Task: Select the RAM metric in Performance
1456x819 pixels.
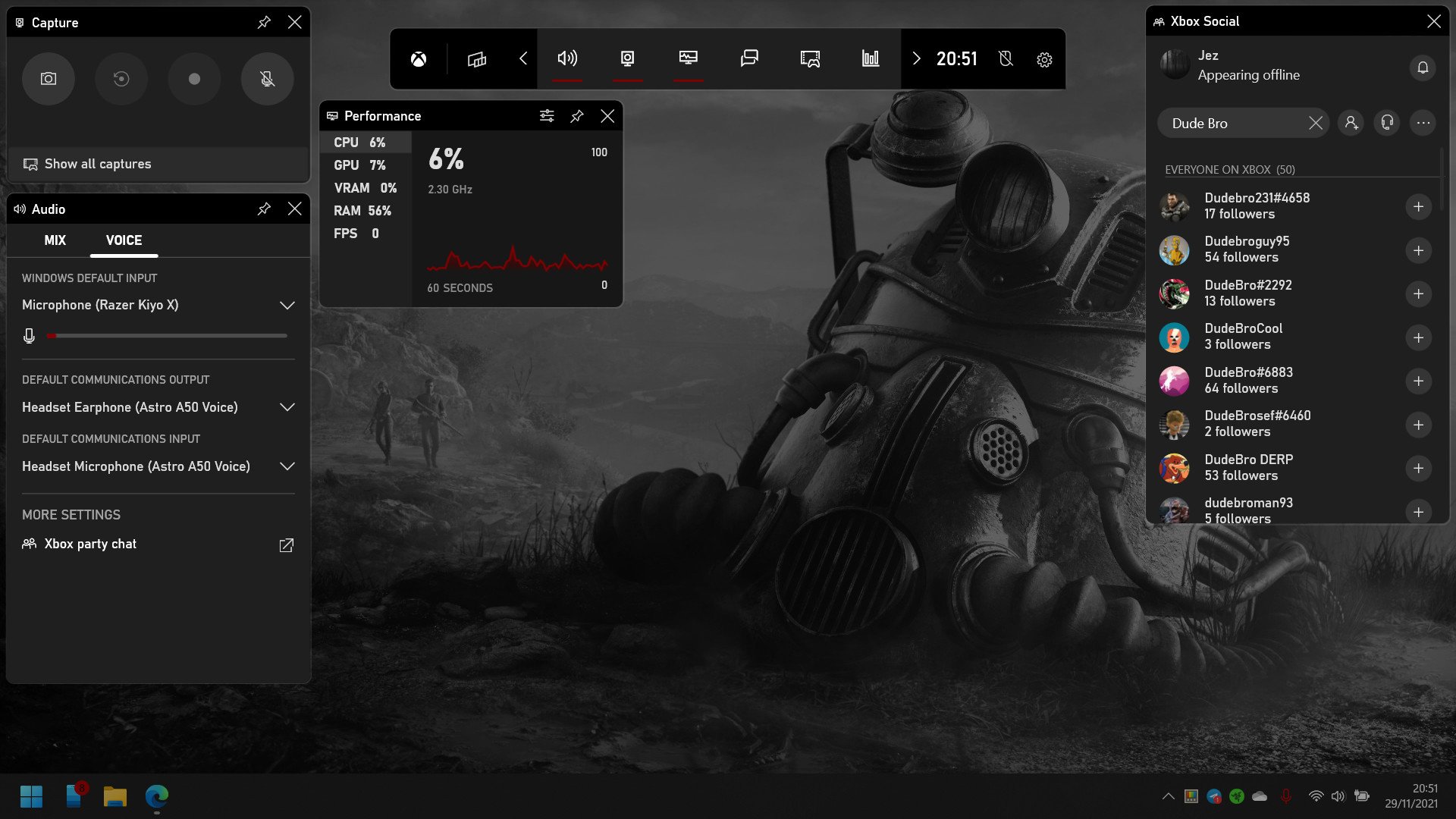Action: 366,211
